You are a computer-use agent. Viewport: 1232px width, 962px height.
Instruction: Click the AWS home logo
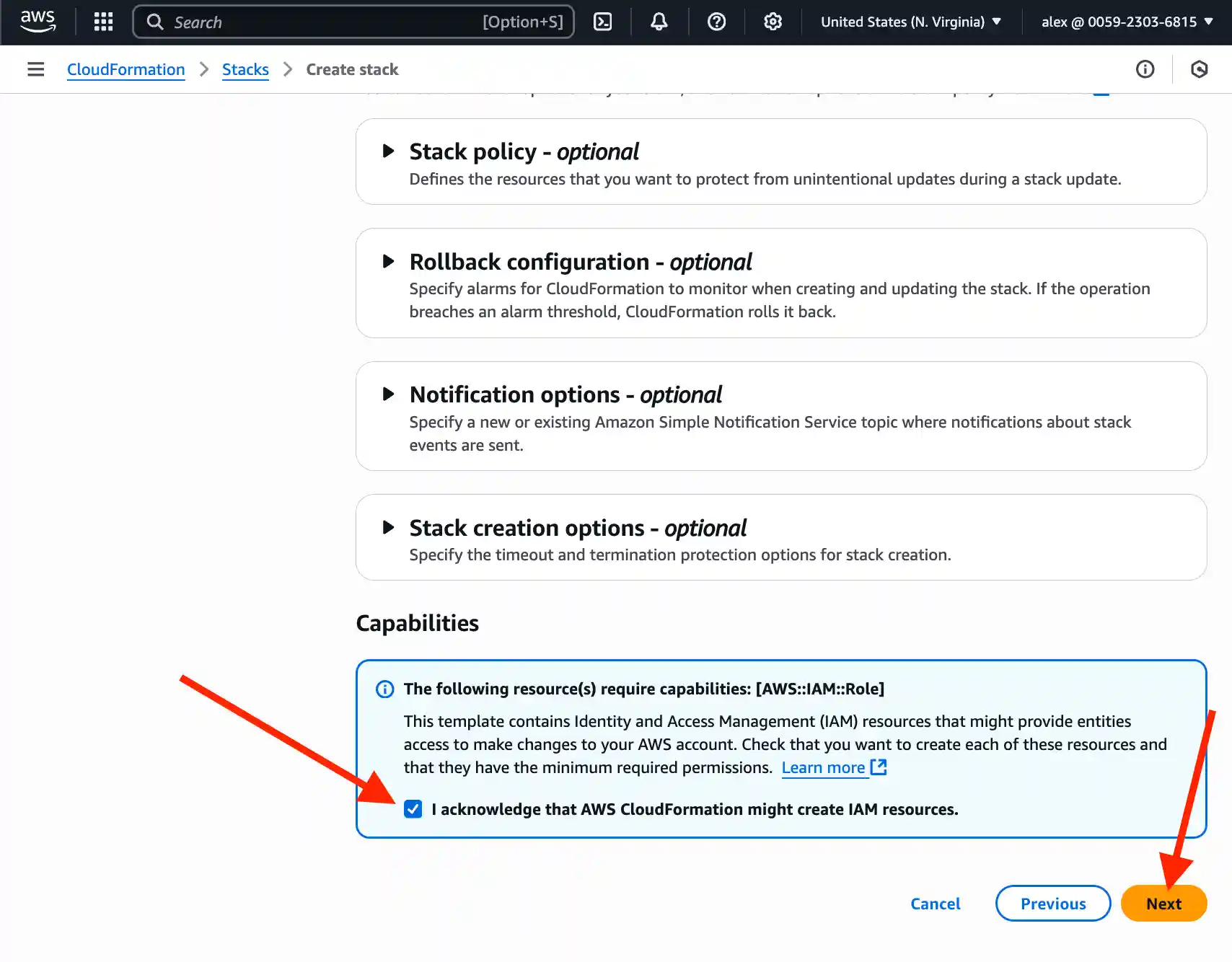click(x=38, y=22)
